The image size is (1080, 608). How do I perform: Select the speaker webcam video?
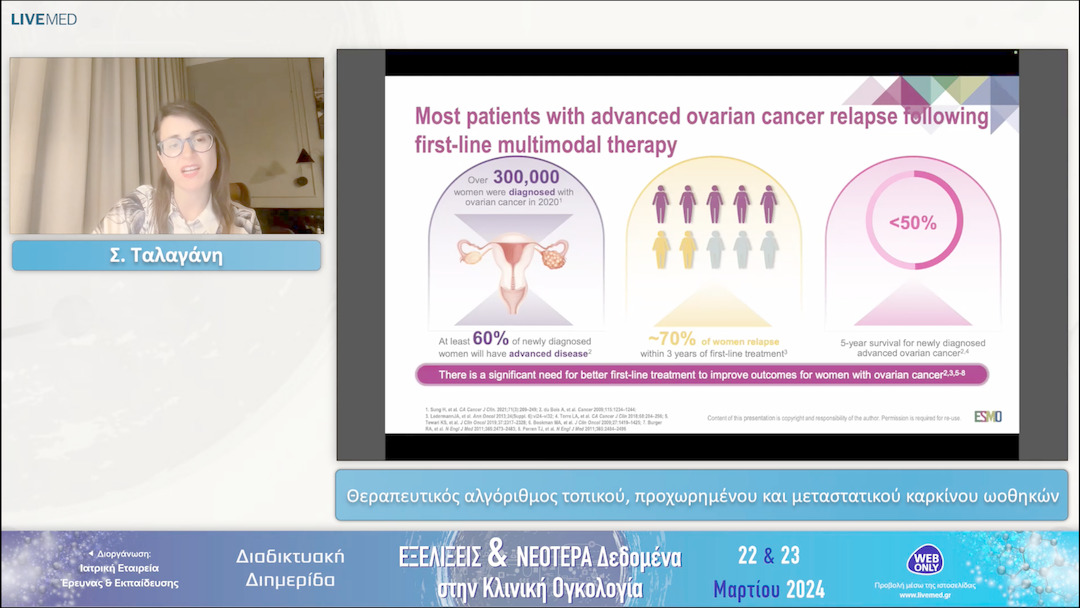pyautogui.click(x=167, y=146)
